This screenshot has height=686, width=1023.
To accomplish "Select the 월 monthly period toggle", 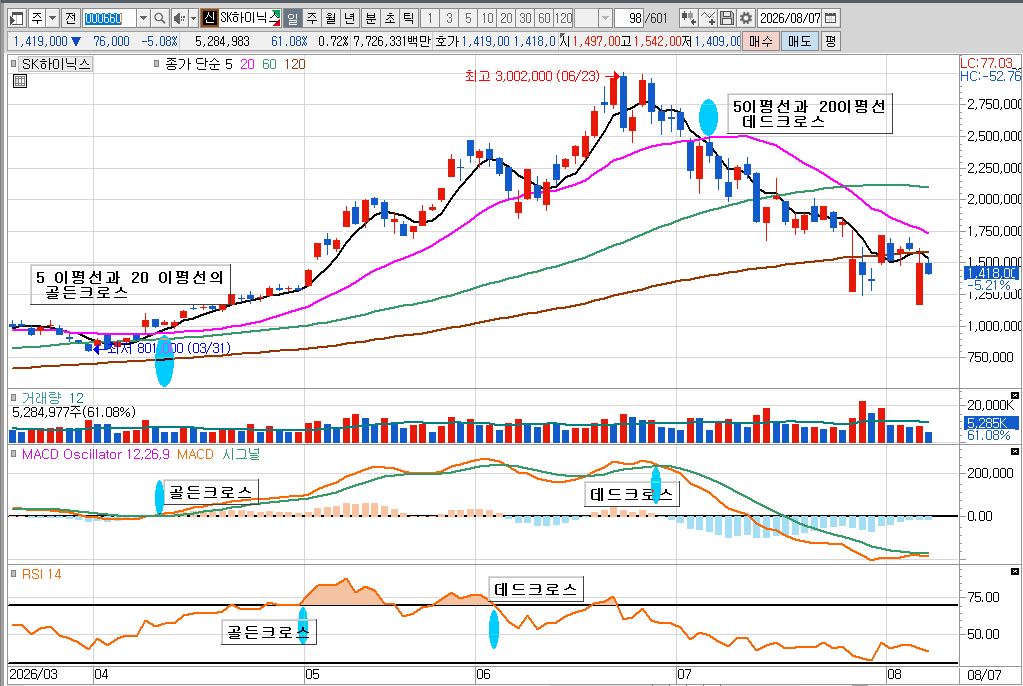I will click(x=331, y=18).
